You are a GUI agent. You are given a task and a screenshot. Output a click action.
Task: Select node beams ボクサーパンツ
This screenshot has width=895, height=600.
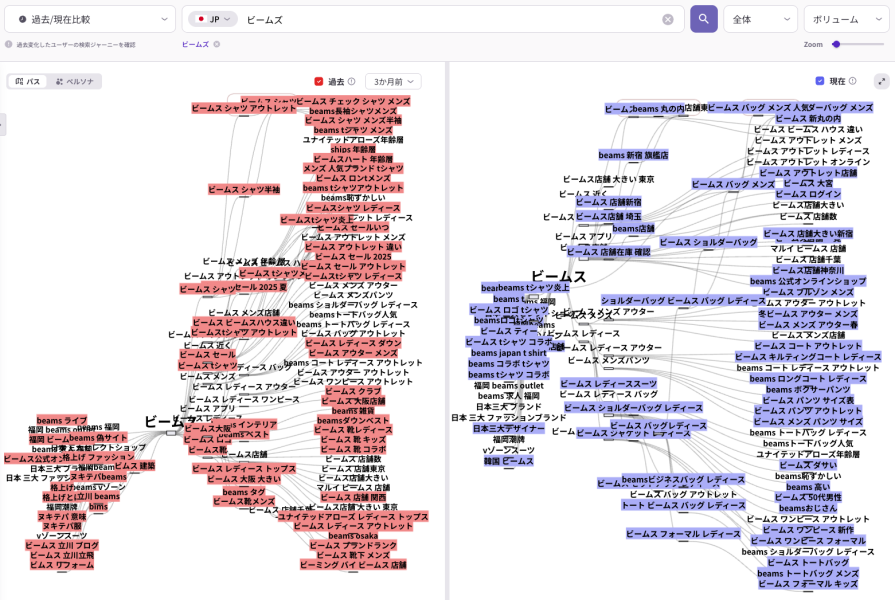pos(808,389)
